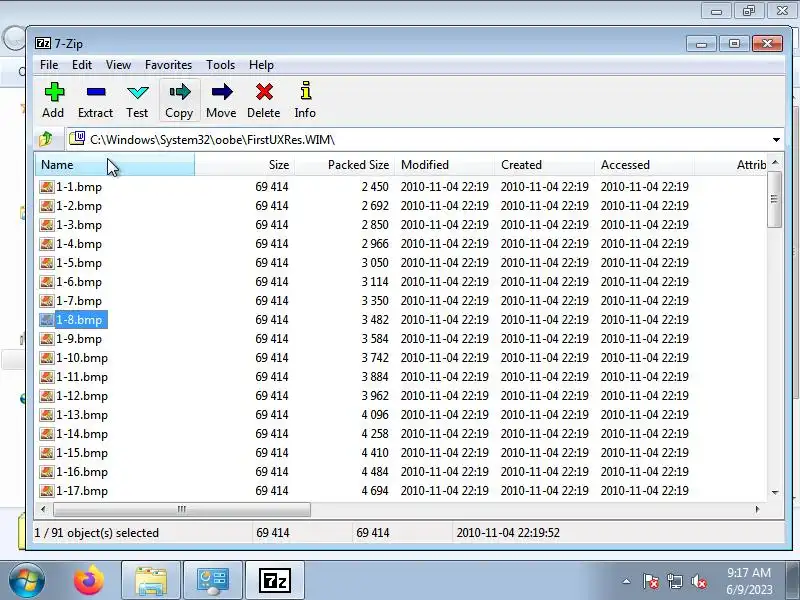
Task: Click the network tray icon
Action: click(x=675, y=581)
